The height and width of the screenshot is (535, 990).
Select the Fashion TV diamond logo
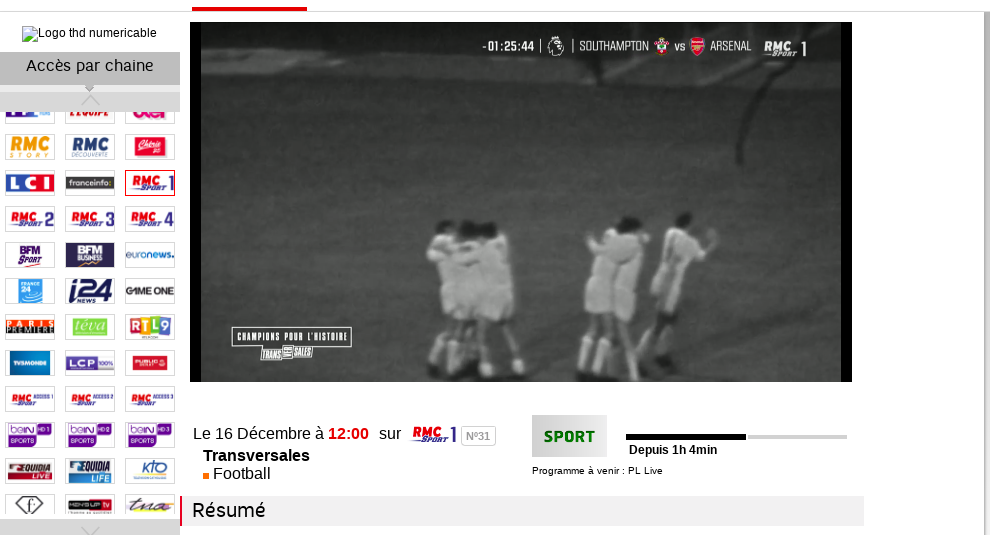tap(30, 505)
